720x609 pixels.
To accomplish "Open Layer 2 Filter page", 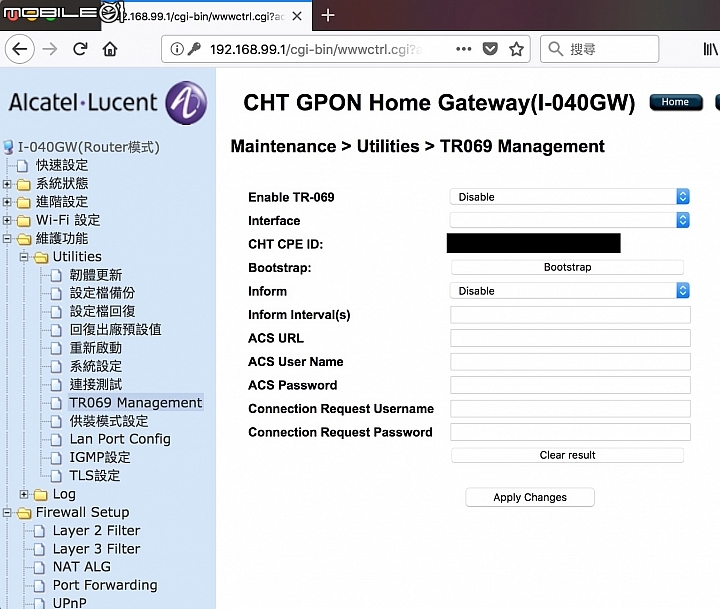I will point(96,530).
